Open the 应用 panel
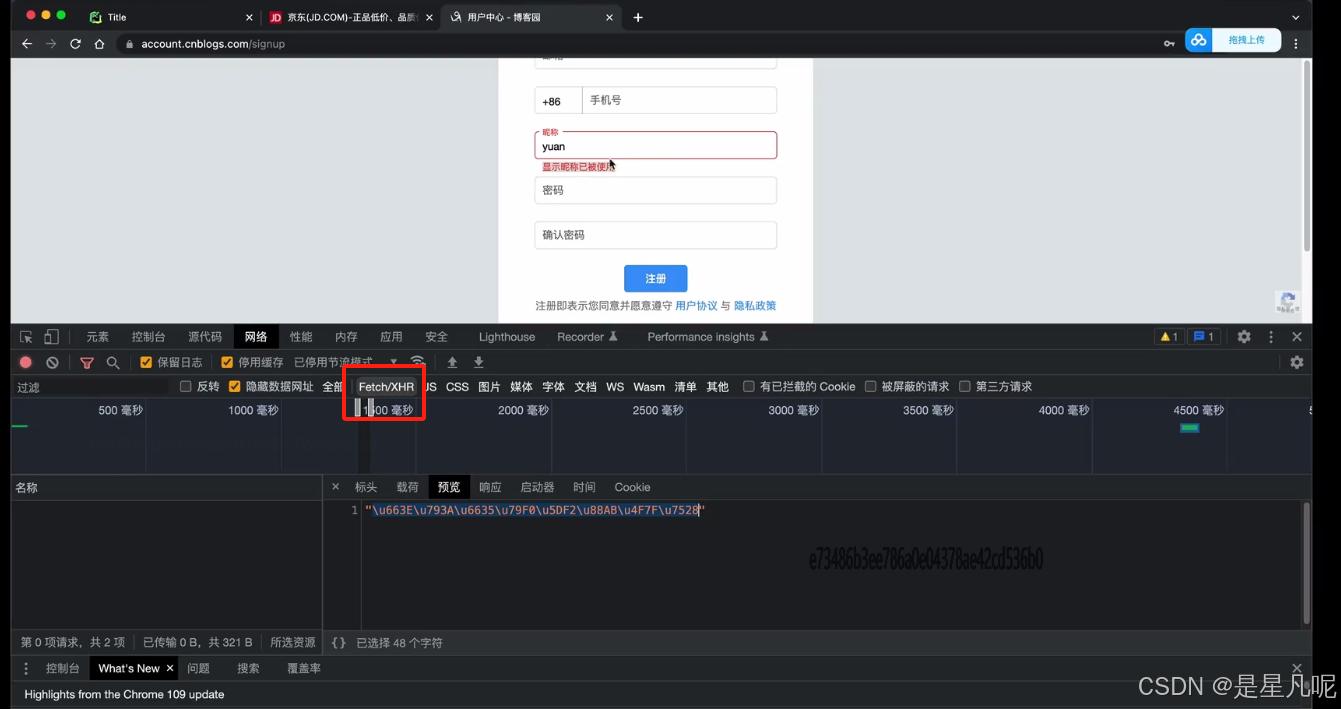 pyautogui.click(x=391, y=337)
